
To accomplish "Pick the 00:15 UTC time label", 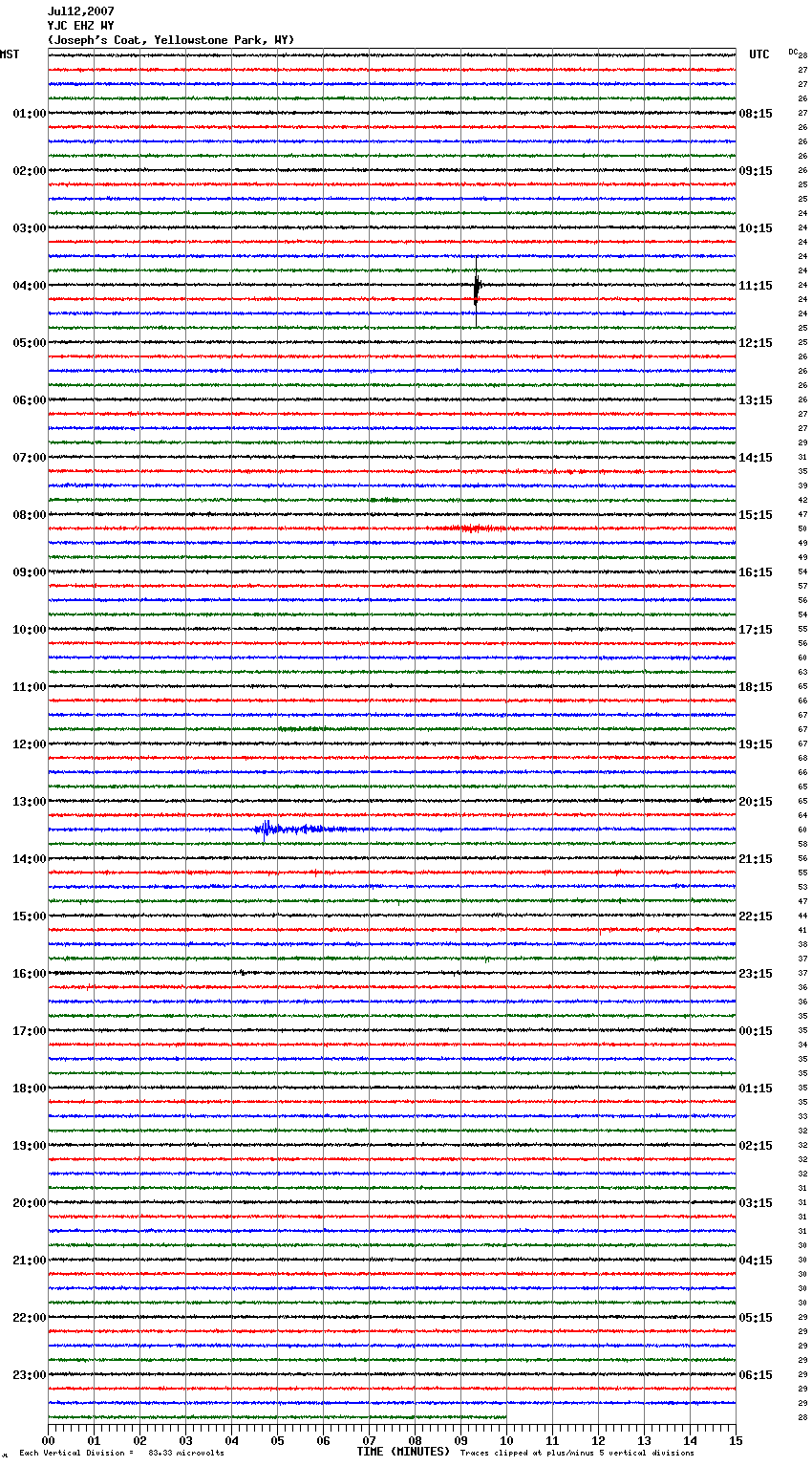I will (x=756, y=1031).
